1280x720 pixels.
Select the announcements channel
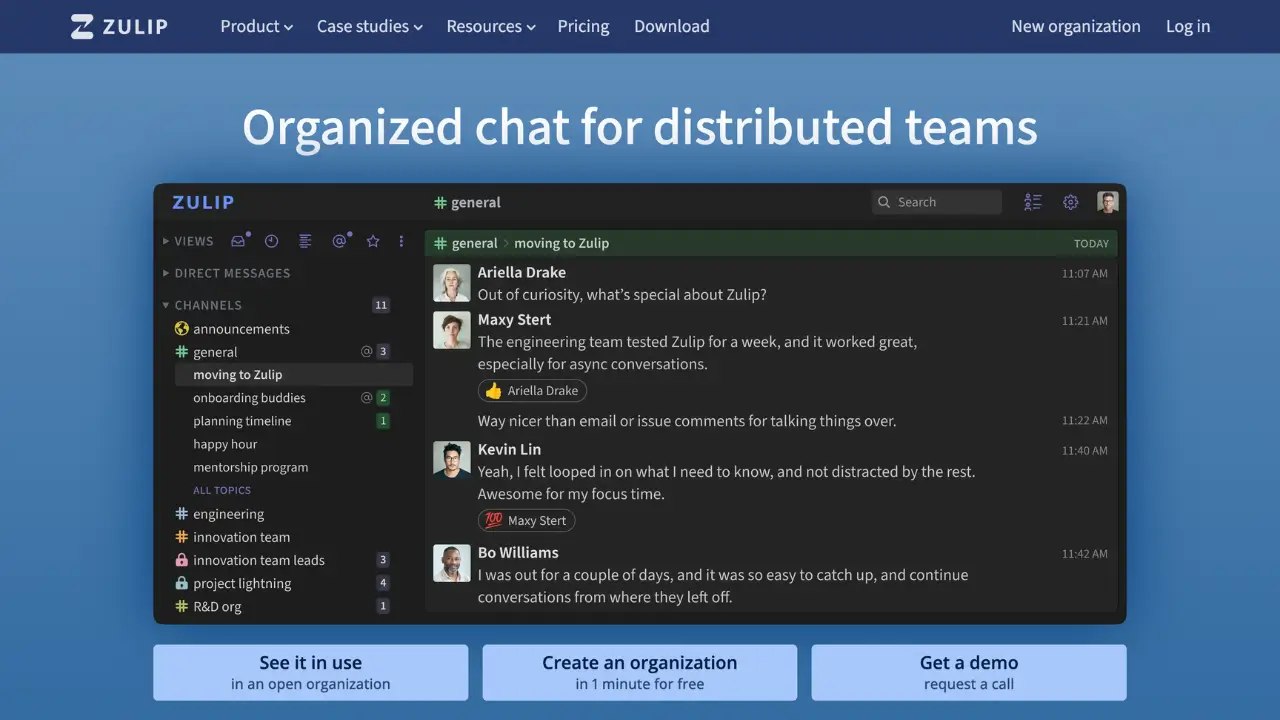point(241,329)
